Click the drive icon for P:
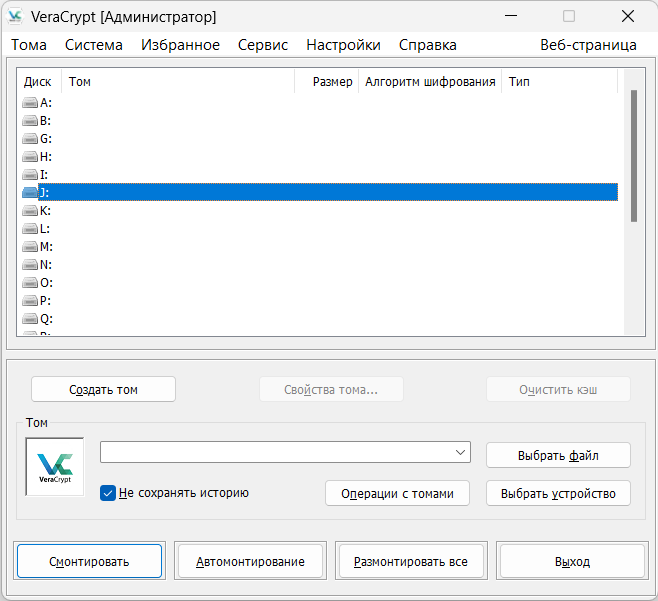658x601 pixels. click(x=30, y=301)
